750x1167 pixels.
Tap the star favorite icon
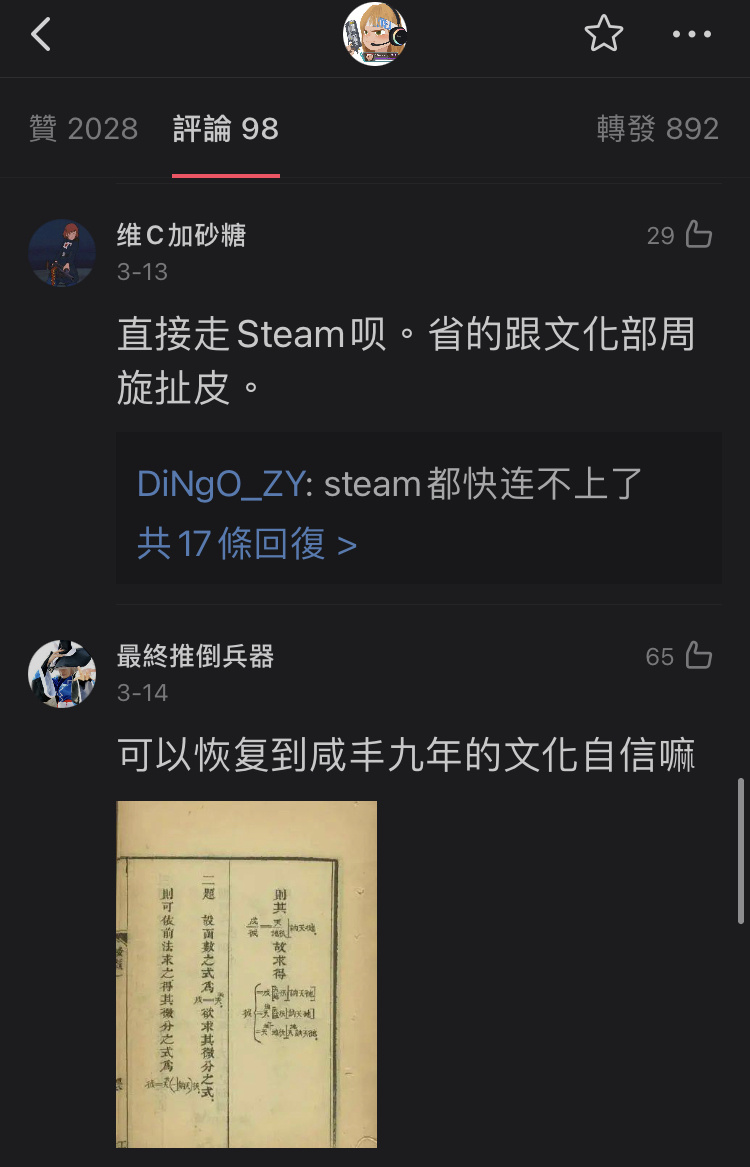point(603,34)
